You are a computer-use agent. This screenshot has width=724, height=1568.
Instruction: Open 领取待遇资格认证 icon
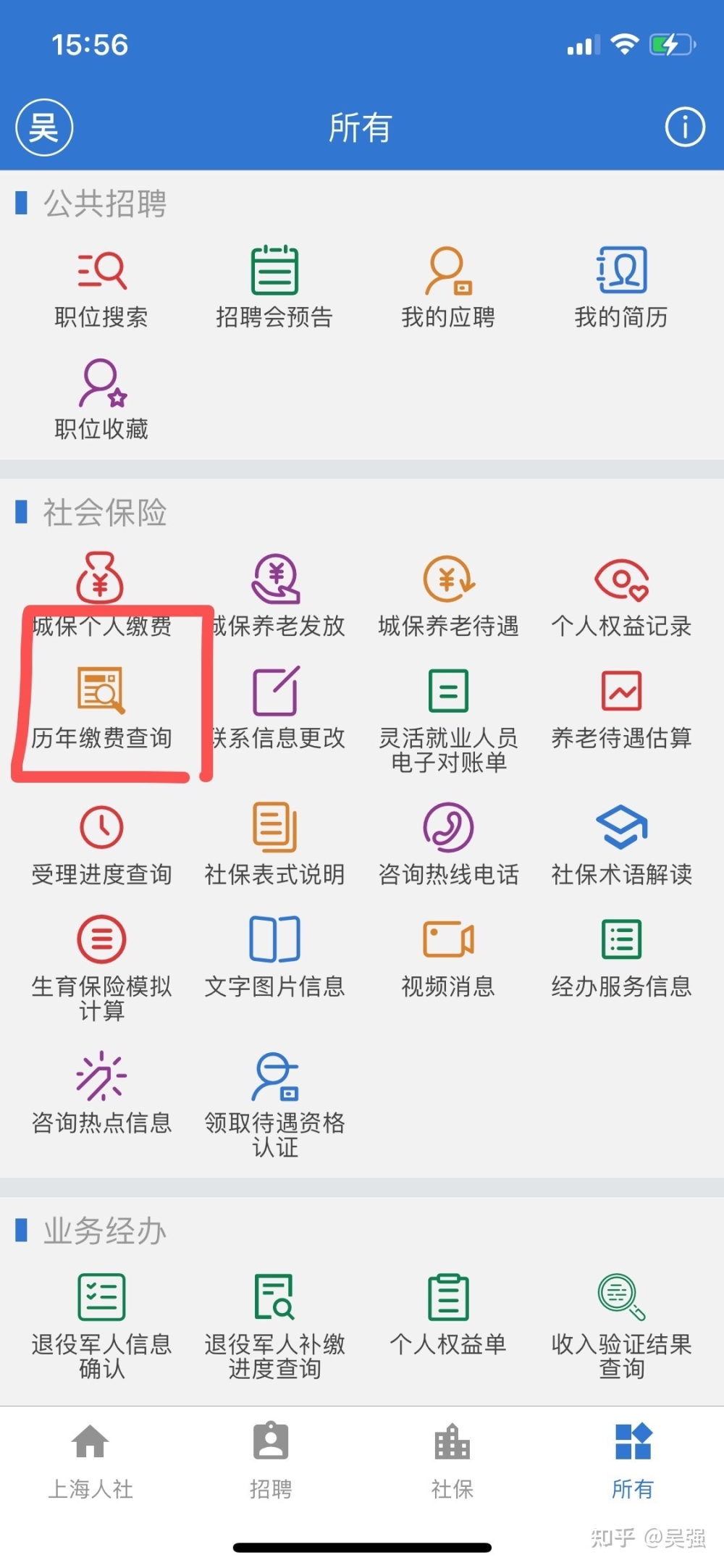point(275,1076)
